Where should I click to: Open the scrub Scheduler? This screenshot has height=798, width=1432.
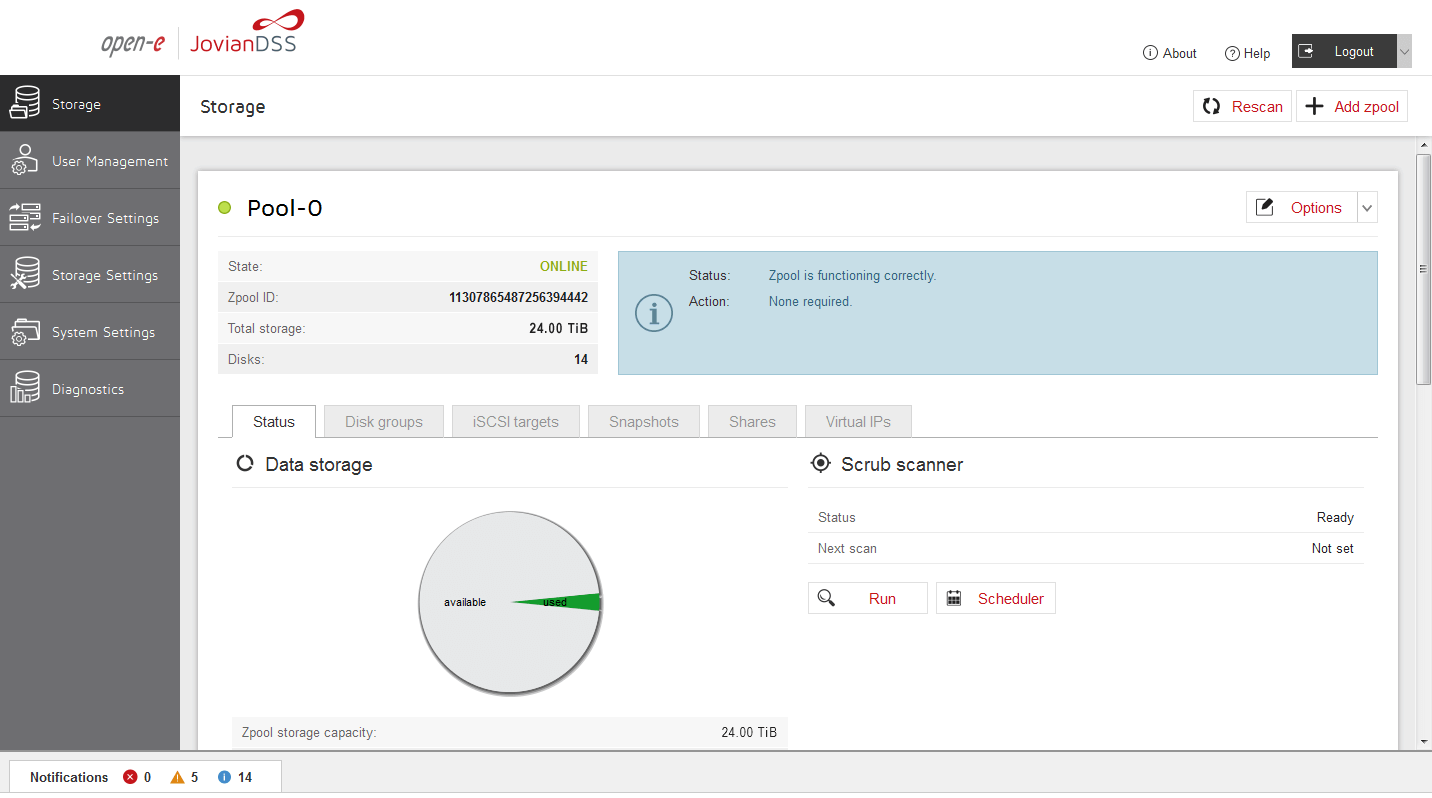[996, 599]
